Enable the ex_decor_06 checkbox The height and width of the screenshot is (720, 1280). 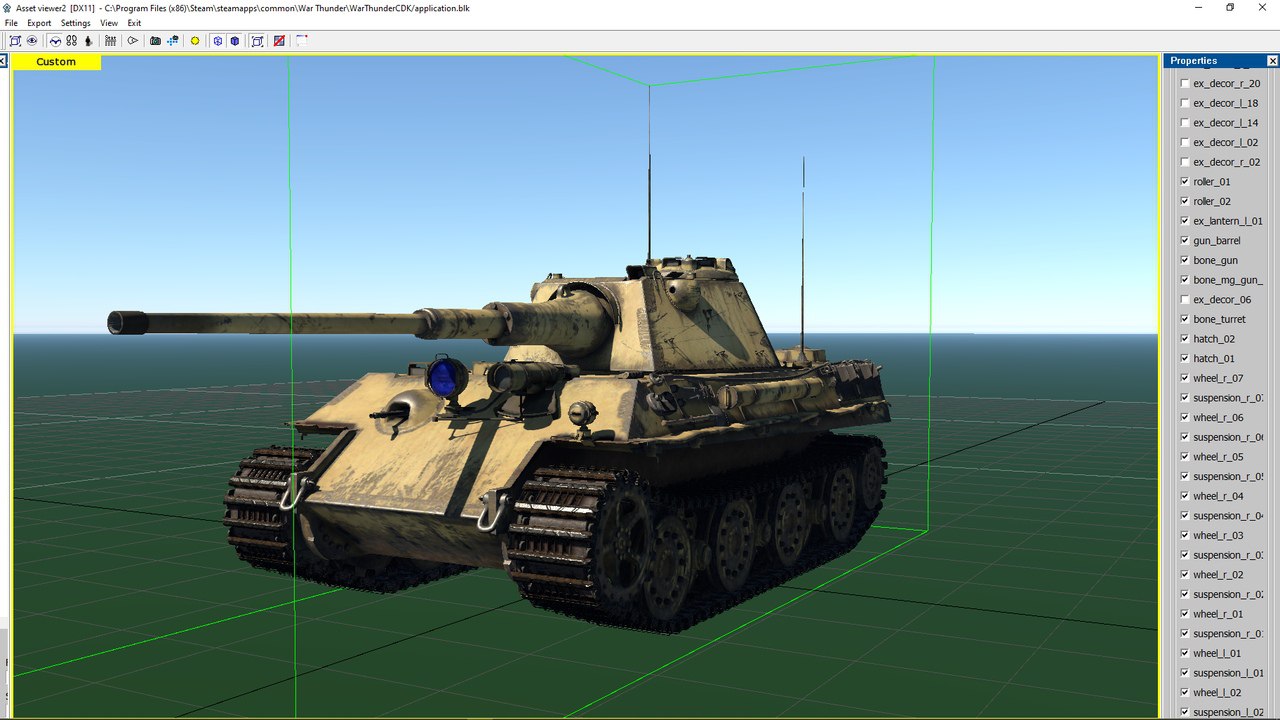point(1185,300)
